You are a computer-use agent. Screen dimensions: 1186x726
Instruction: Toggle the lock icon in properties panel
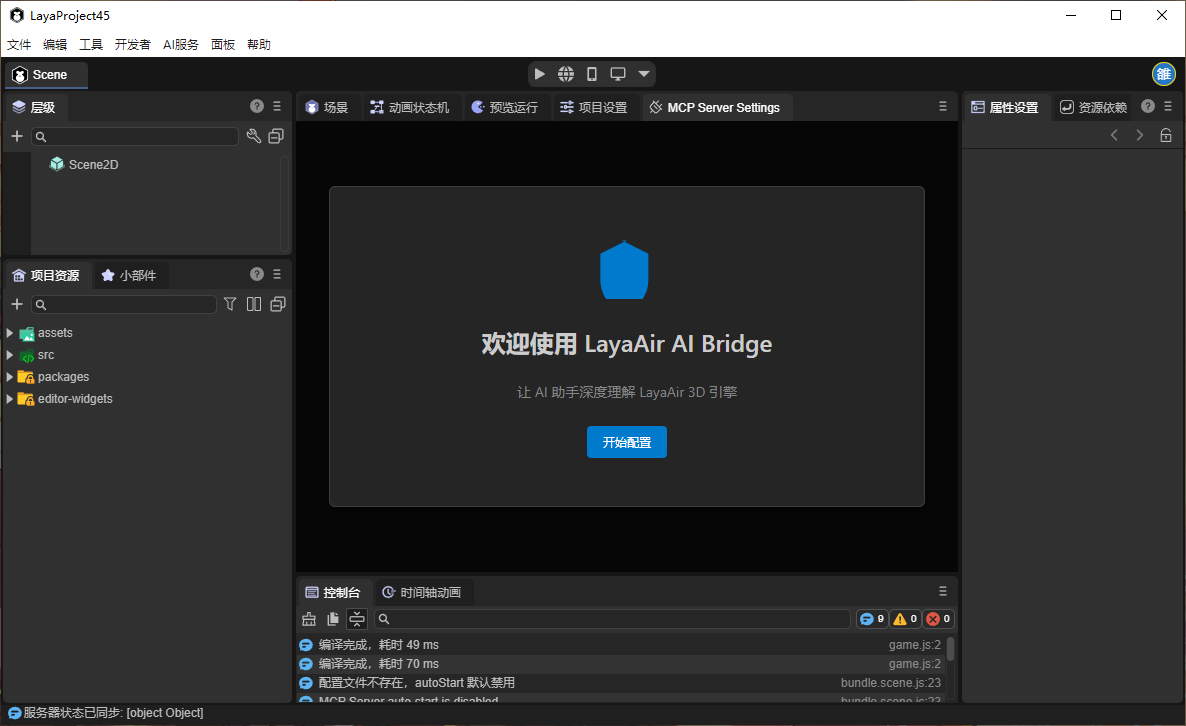[x=1166, y=136]
